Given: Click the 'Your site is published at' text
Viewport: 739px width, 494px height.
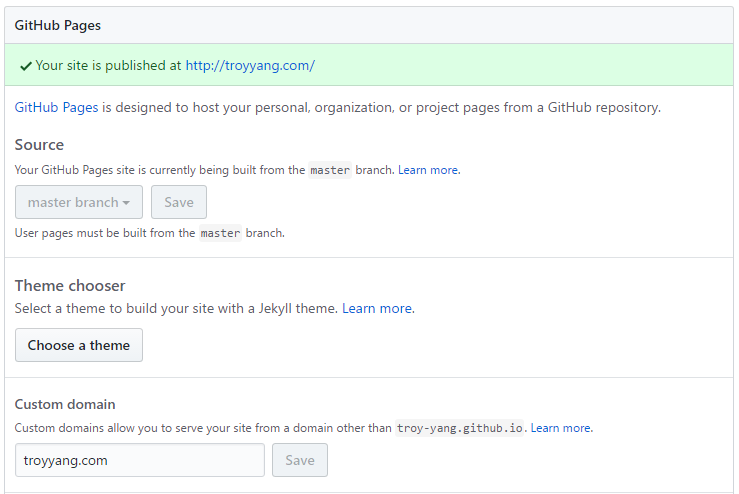Looking at the screenshot, I should [x=108, y=65].
